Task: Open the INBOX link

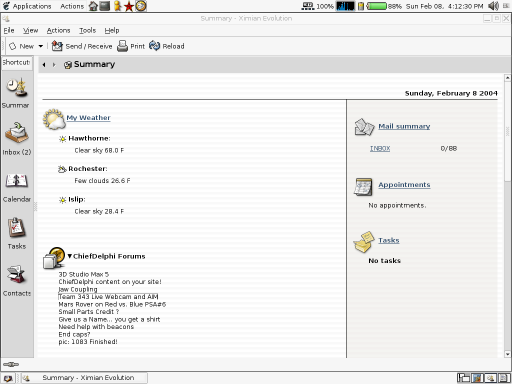Action: (380, 149)
